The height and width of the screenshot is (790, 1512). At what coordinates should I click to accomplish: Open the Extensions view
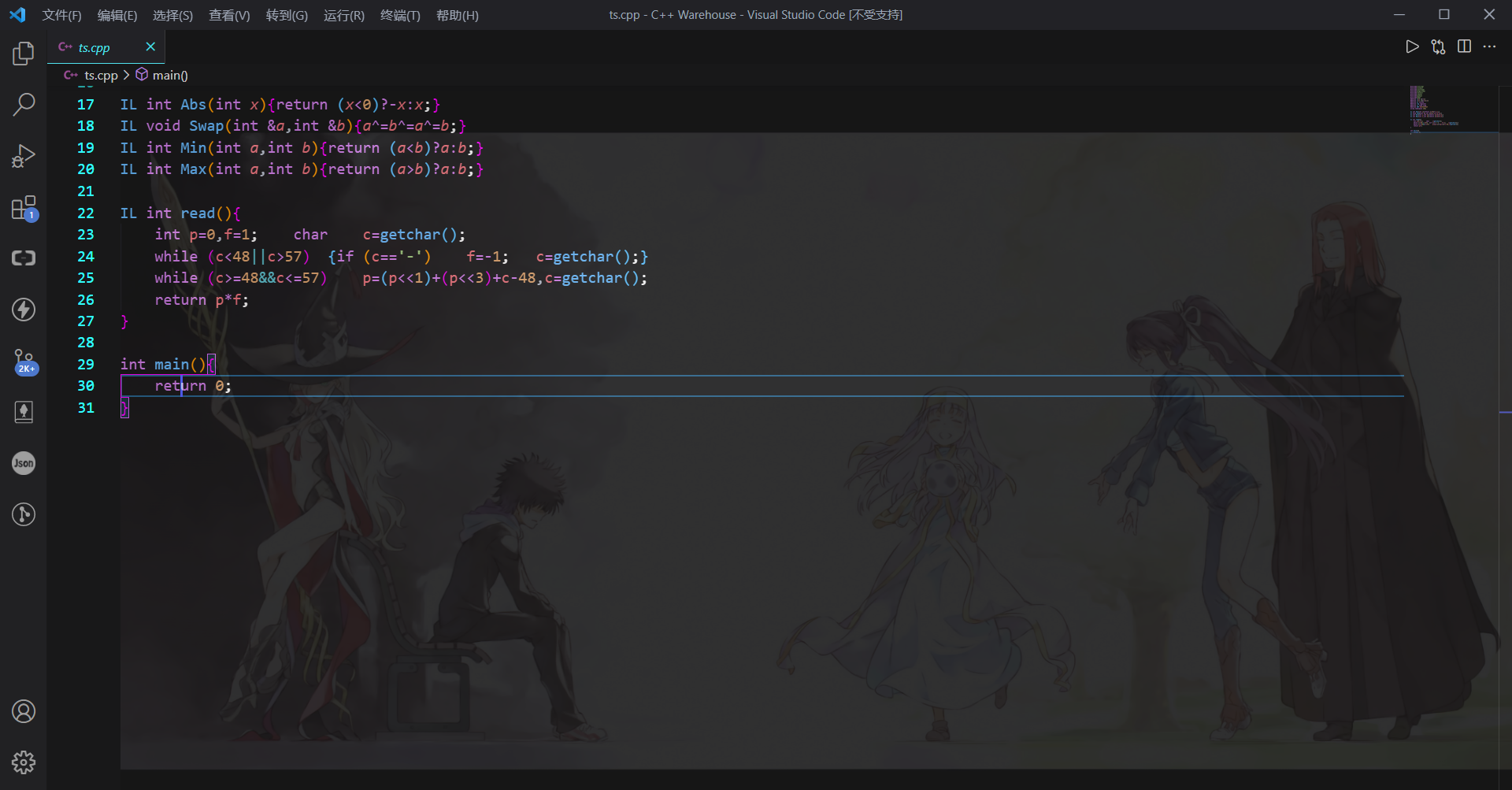(x=24, y=208)
